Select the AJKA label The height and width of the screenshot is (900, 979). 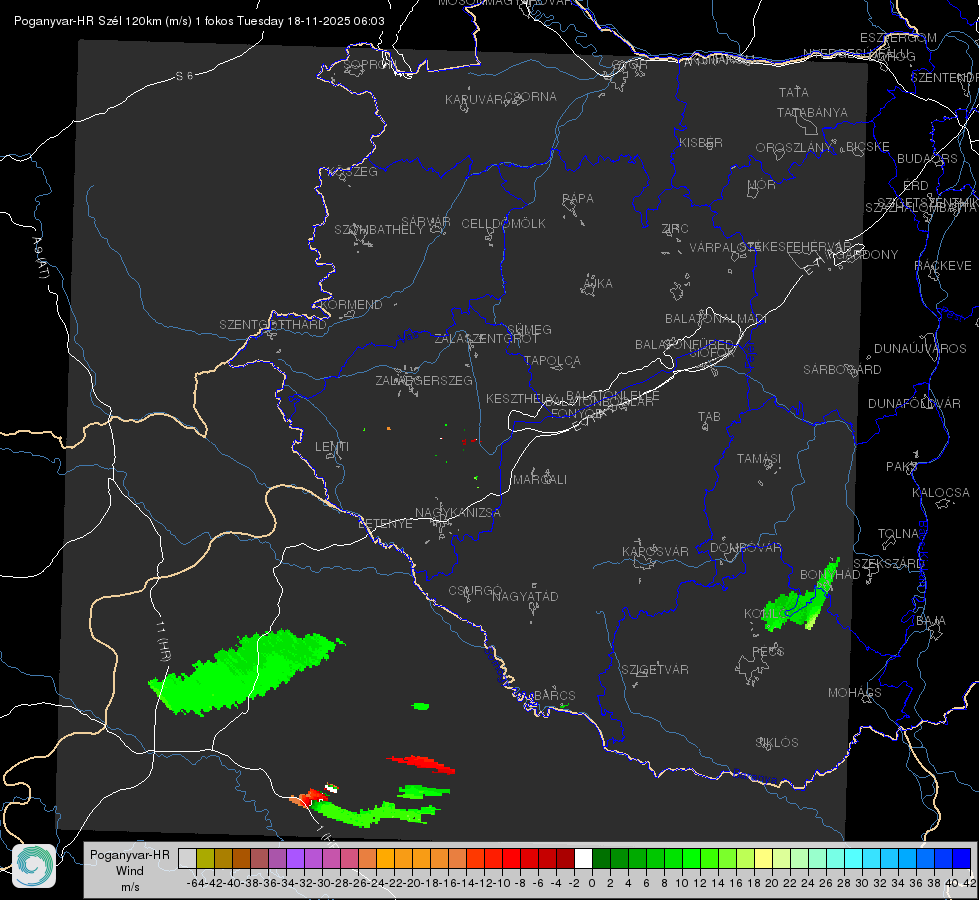[597, 284]
